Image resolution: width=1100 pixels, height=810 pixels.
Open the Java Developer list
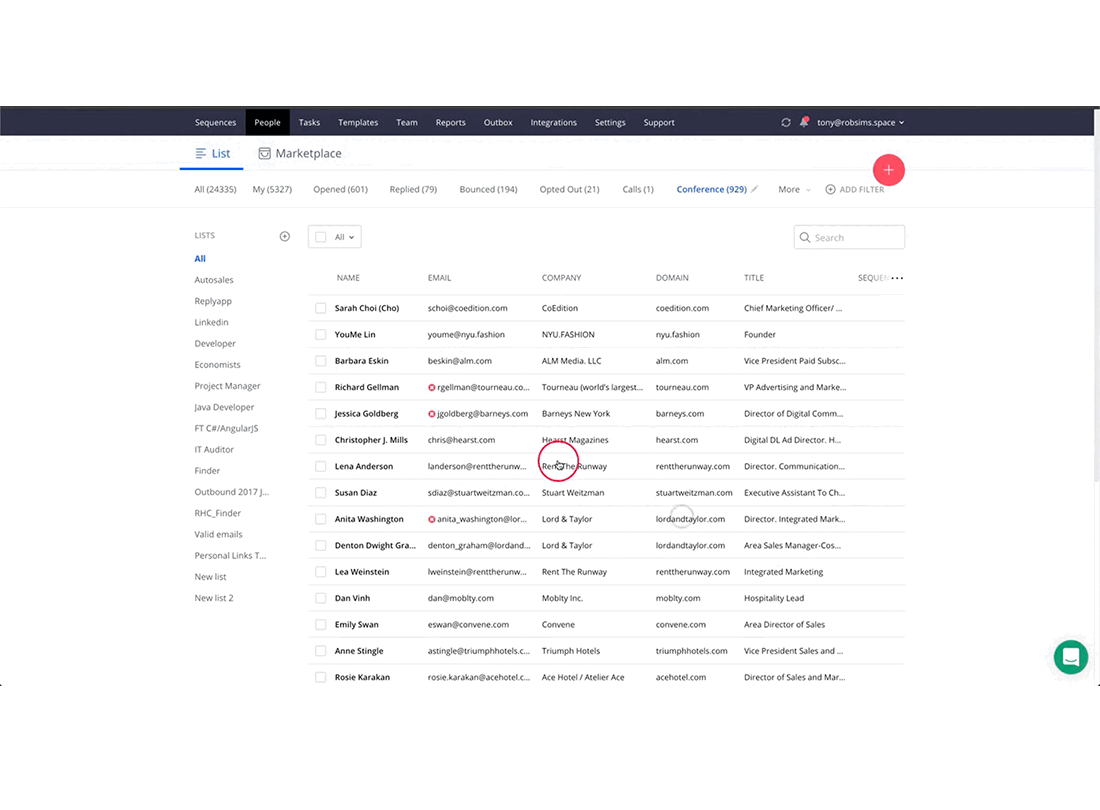(224, 407)
